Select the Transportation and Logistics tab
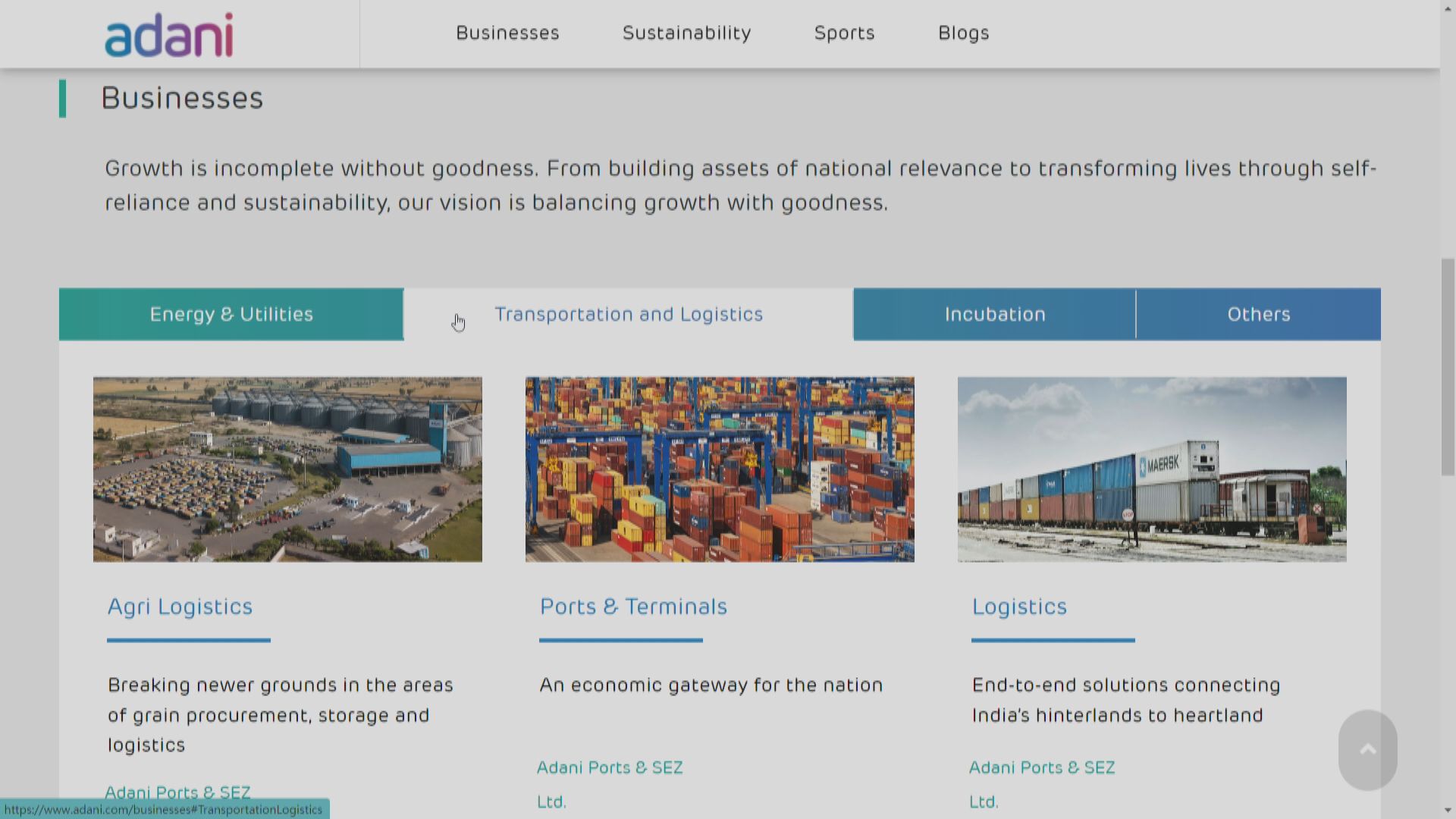 click(629, 314)
